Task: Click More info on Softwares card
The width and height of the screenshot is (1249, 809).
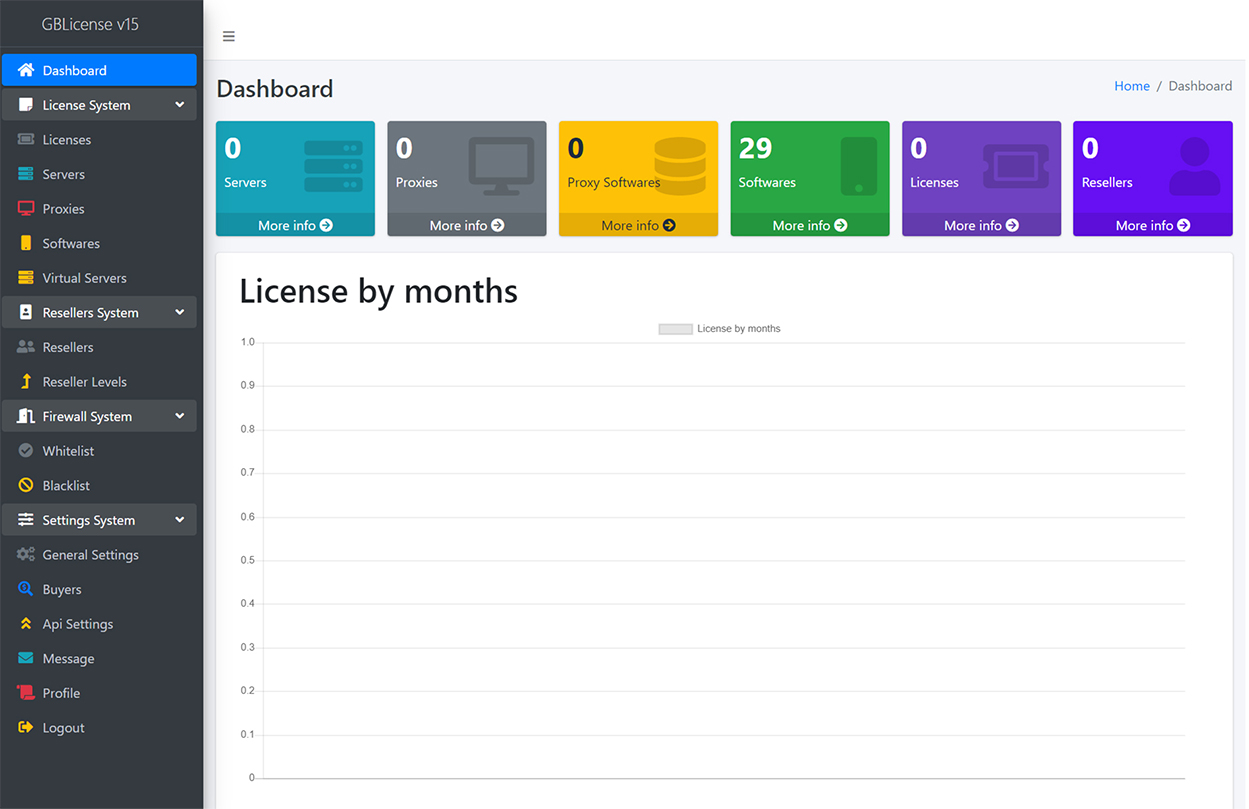Action: [x=809, y=226]
